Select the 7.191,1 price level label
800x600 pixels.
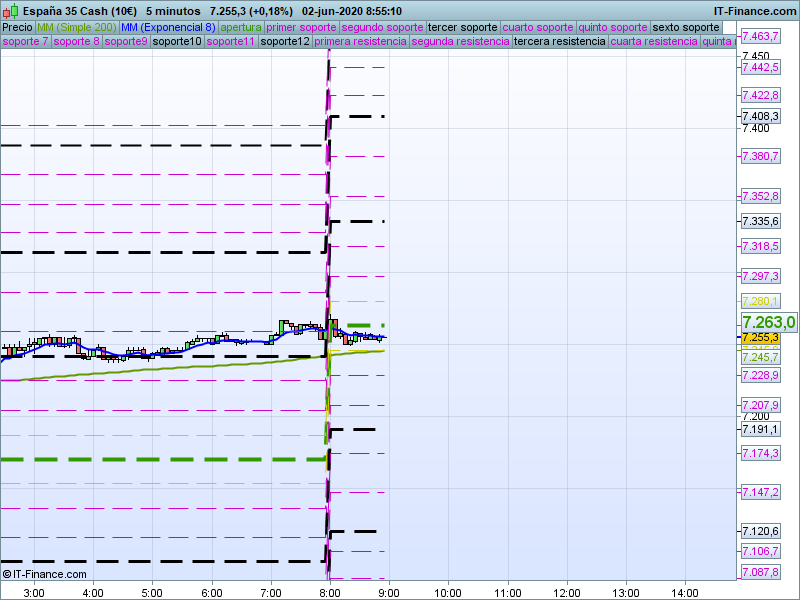(x=759, y=429)
